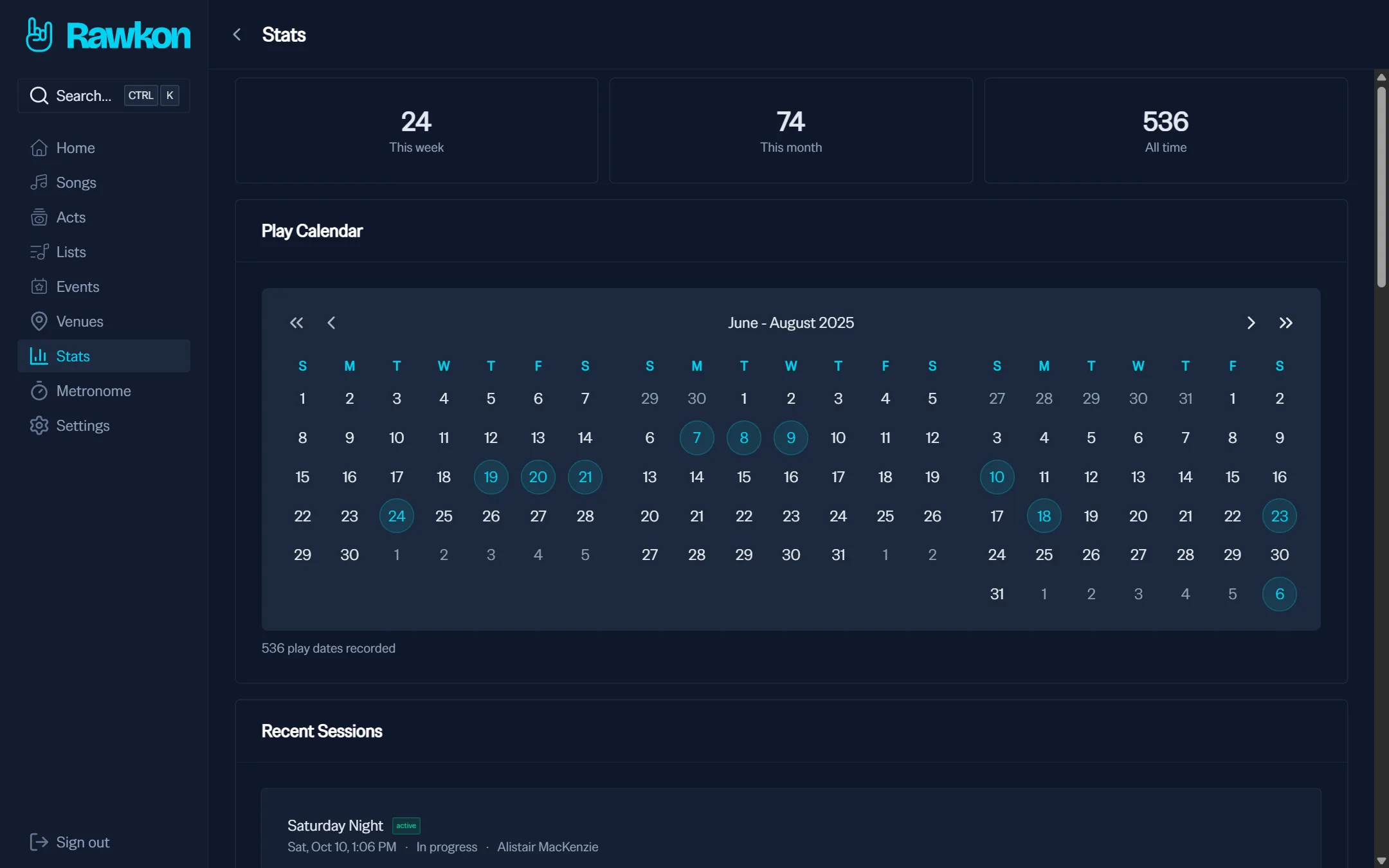Select highlighted June 24 in calendar
This screenshot has width=1389, height=868.
[397, 516]
